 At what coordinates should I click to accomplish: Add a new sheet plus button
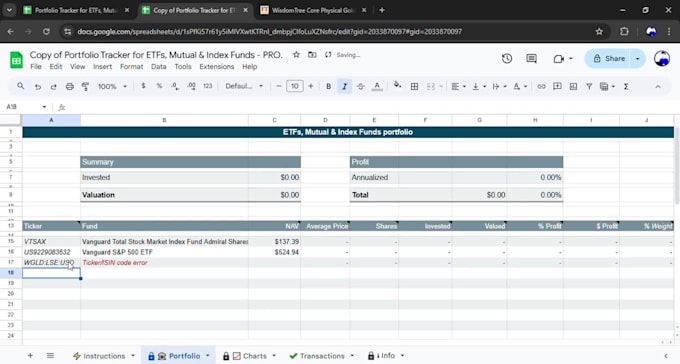30,356
